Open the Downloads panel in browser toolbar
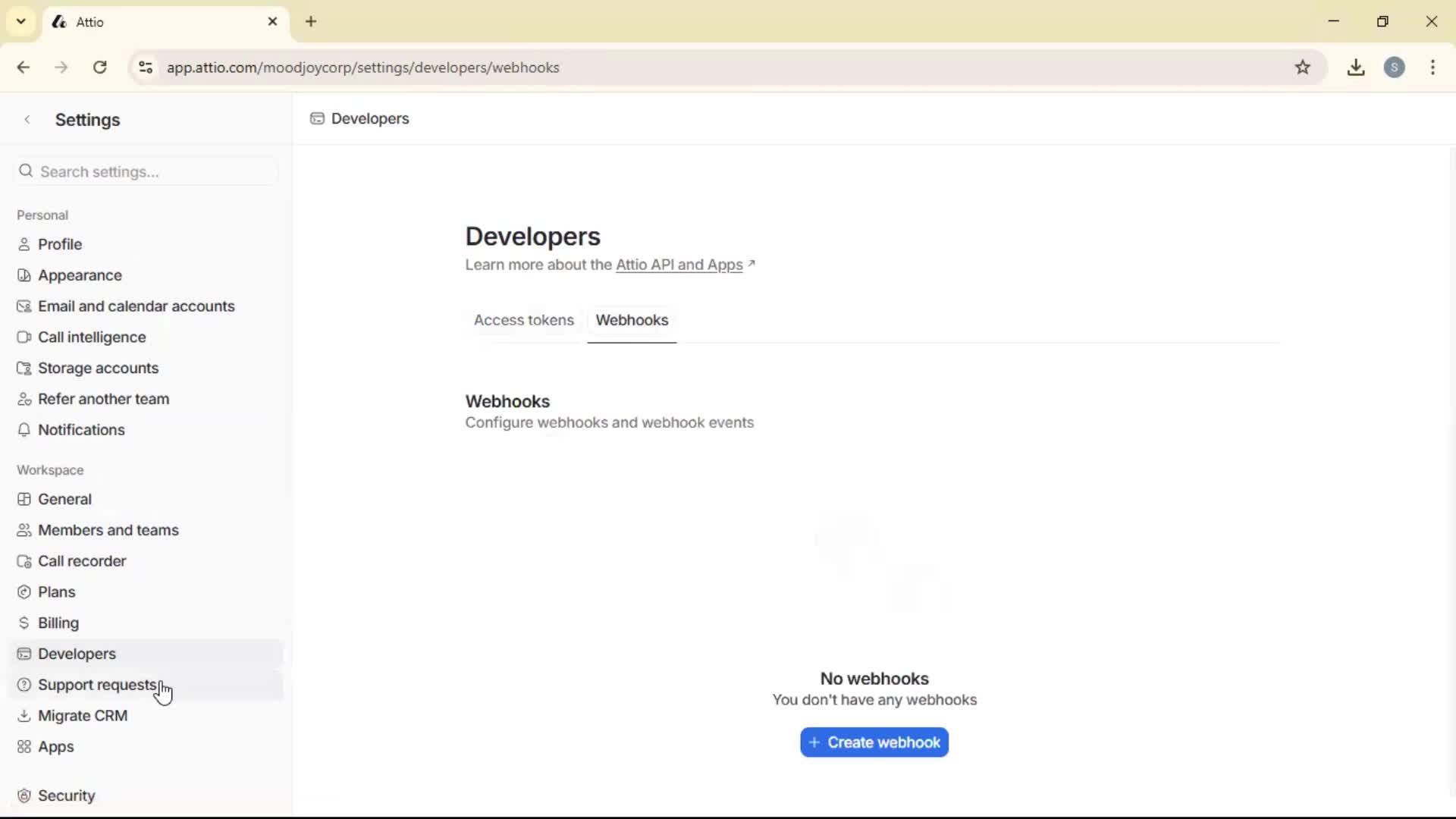1456x819 pixels. 1357,67
